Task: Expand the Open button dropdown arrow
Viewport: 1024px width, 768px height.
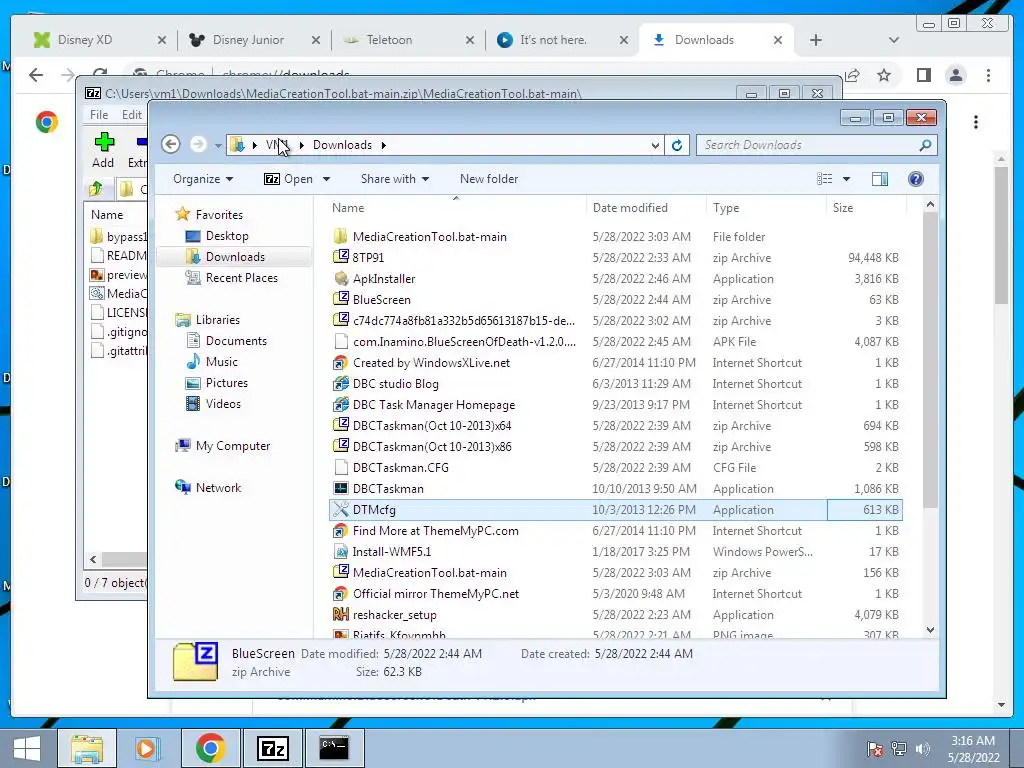Action: click(x=327, y=179)
